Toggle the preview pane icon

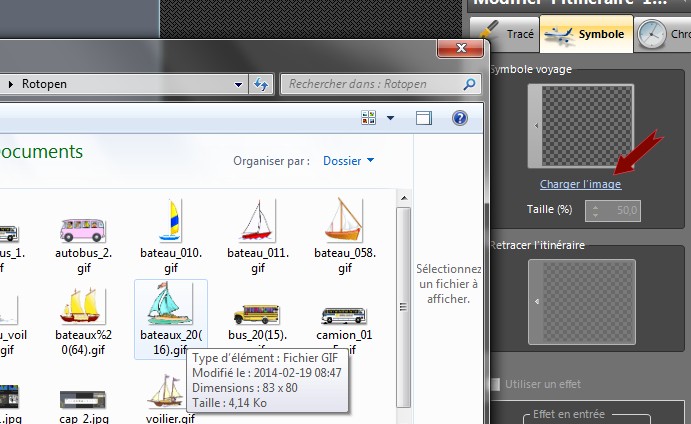pyautogui.click(x=424, y=118)
